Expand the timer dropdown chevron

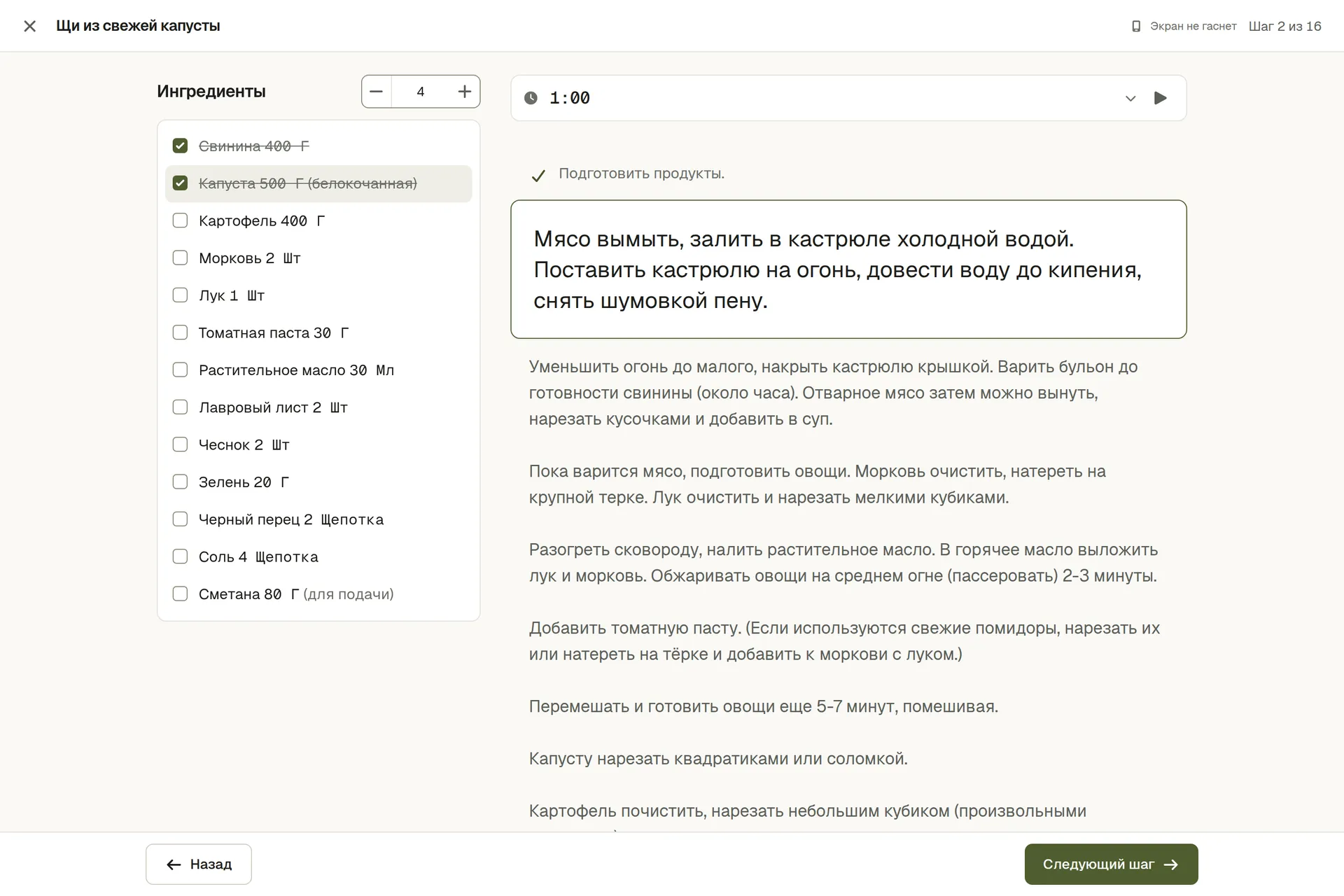1130,99
